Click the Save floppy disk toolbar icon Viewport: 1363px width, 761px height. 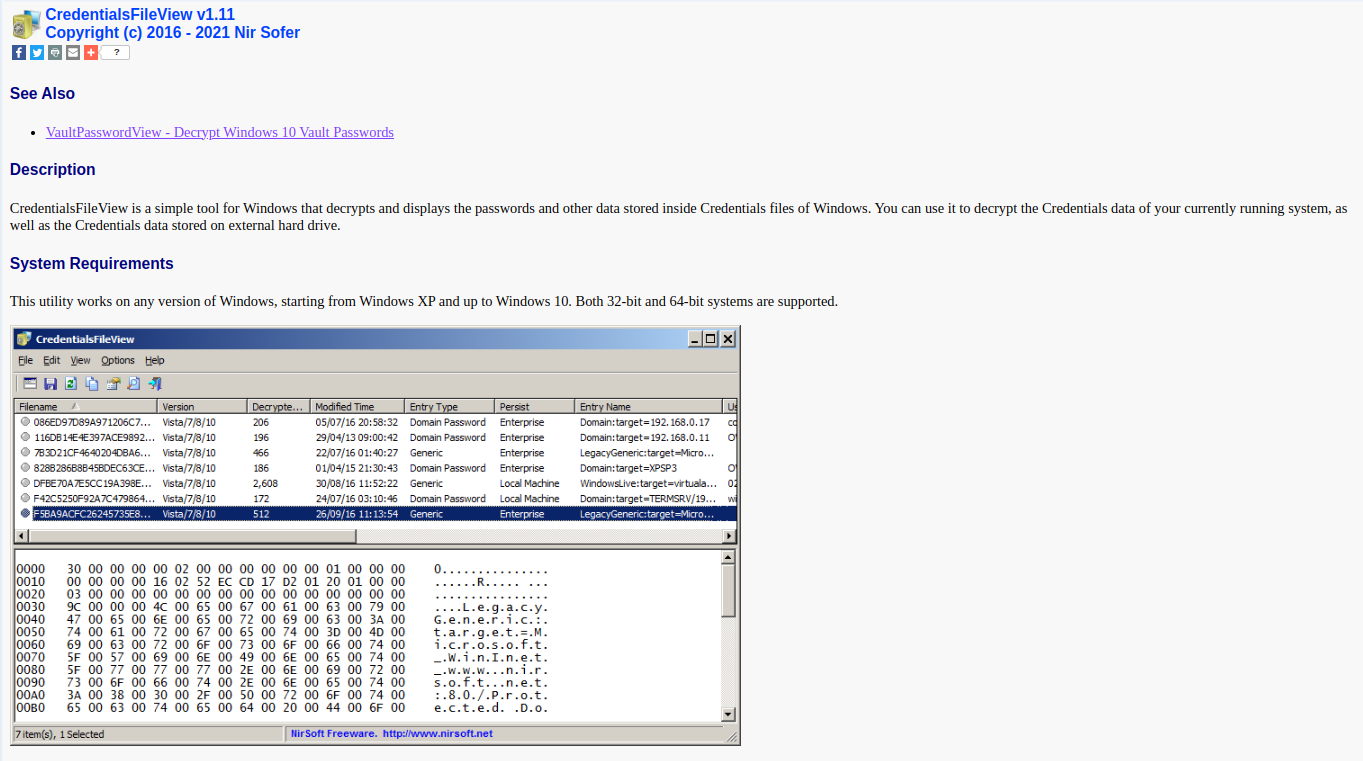tap(50, 383)
